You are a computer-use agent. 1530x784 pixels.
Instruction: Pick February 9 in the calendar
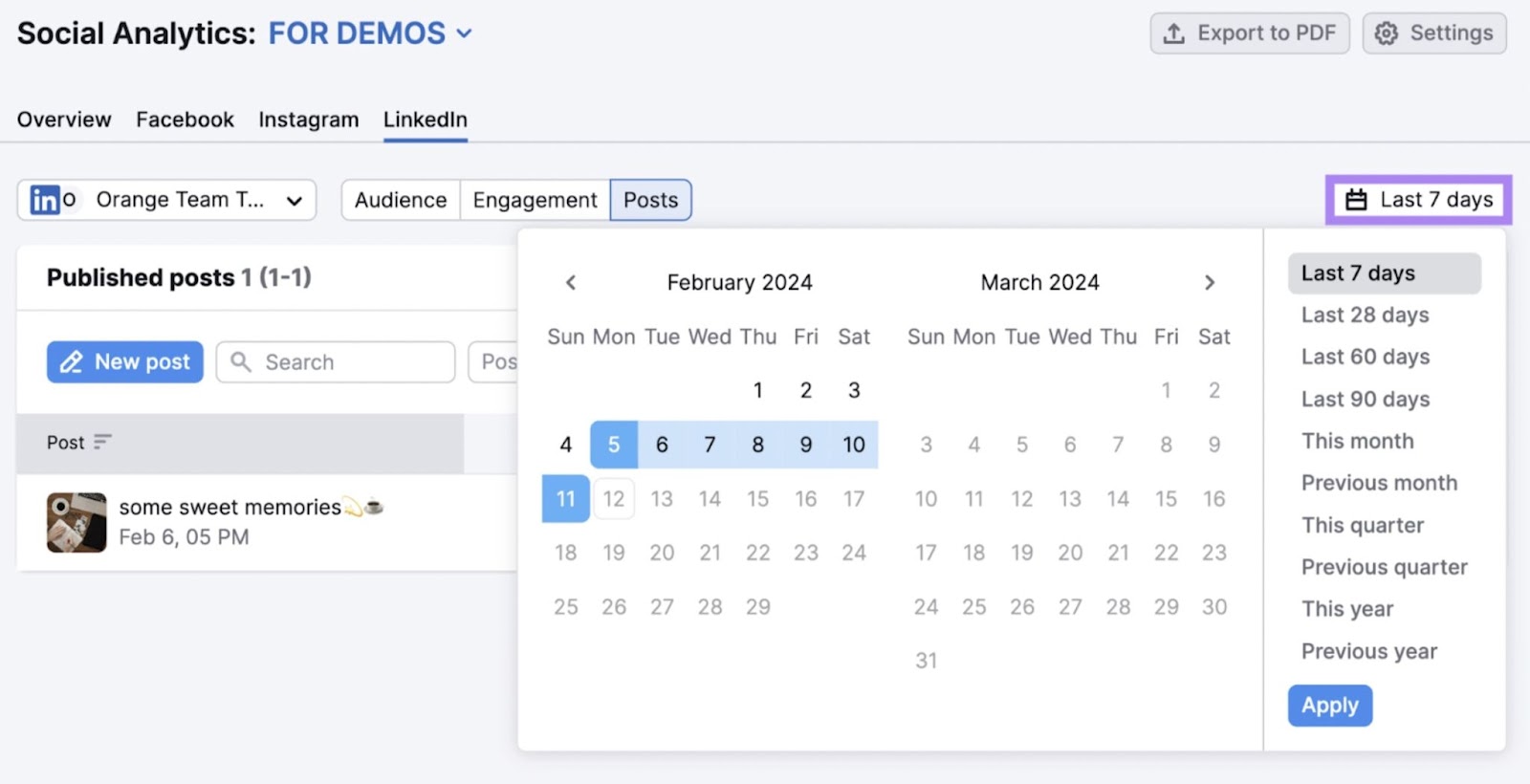pos(806,445)
